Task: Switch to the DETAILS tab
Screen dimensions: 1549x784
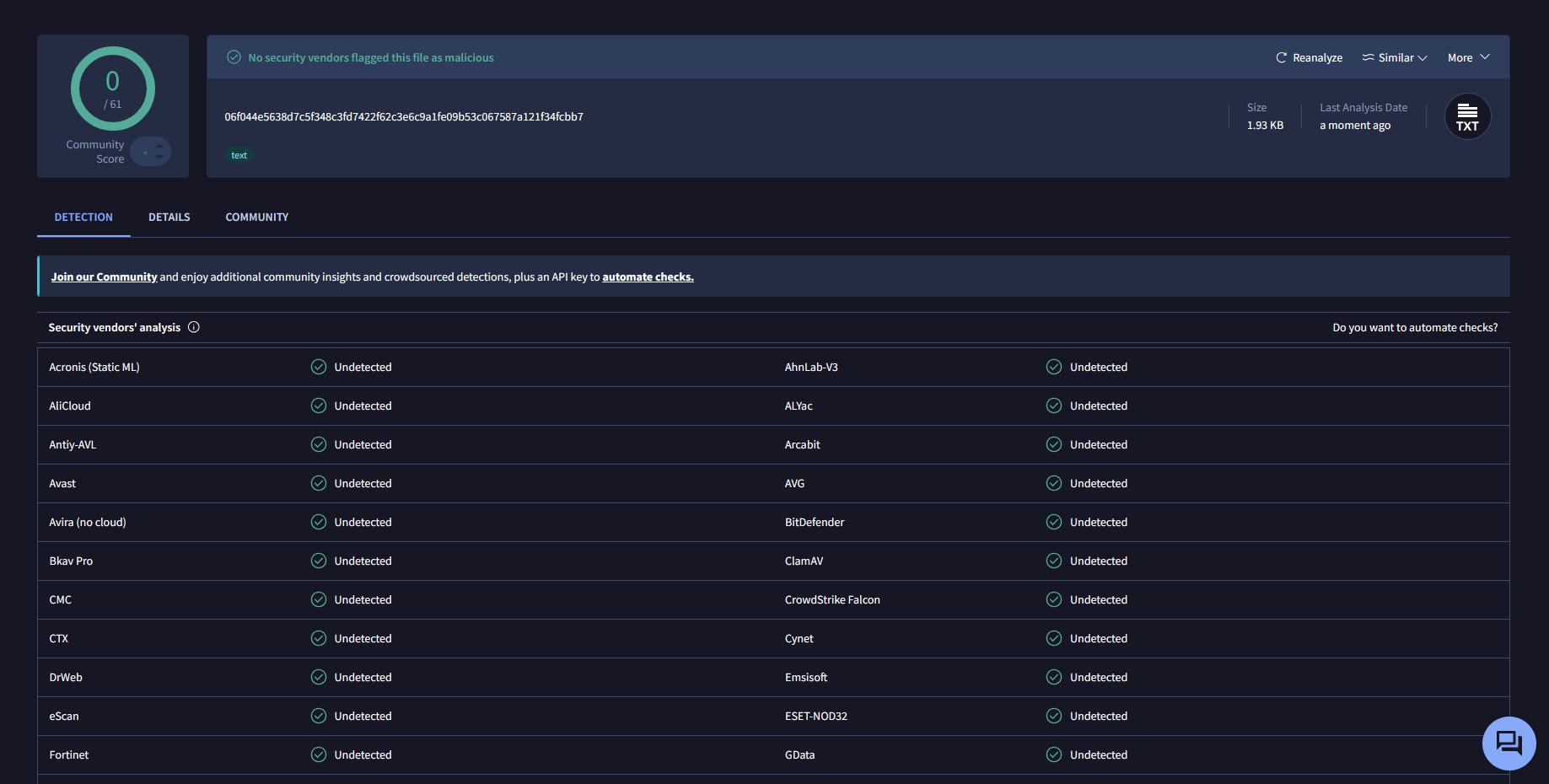Action: 169,217
